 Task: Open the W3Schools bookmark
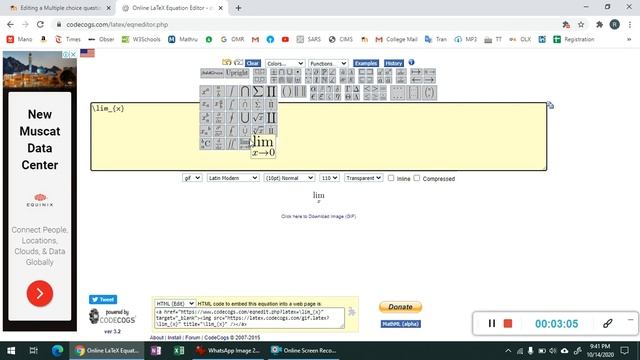coord(141,39)
